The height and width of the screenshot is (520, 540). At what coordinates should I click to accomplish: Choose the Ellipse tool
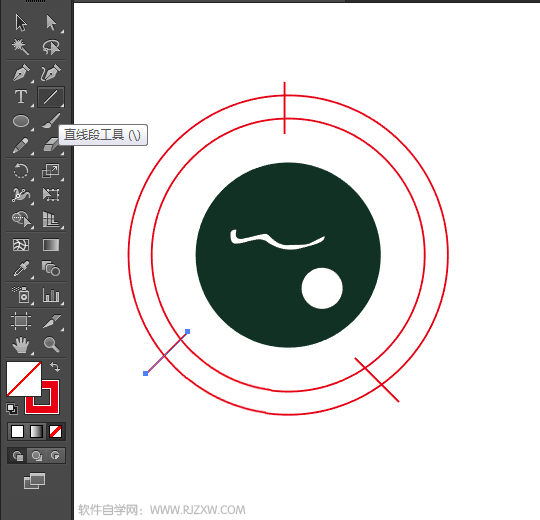pos(21,121)
